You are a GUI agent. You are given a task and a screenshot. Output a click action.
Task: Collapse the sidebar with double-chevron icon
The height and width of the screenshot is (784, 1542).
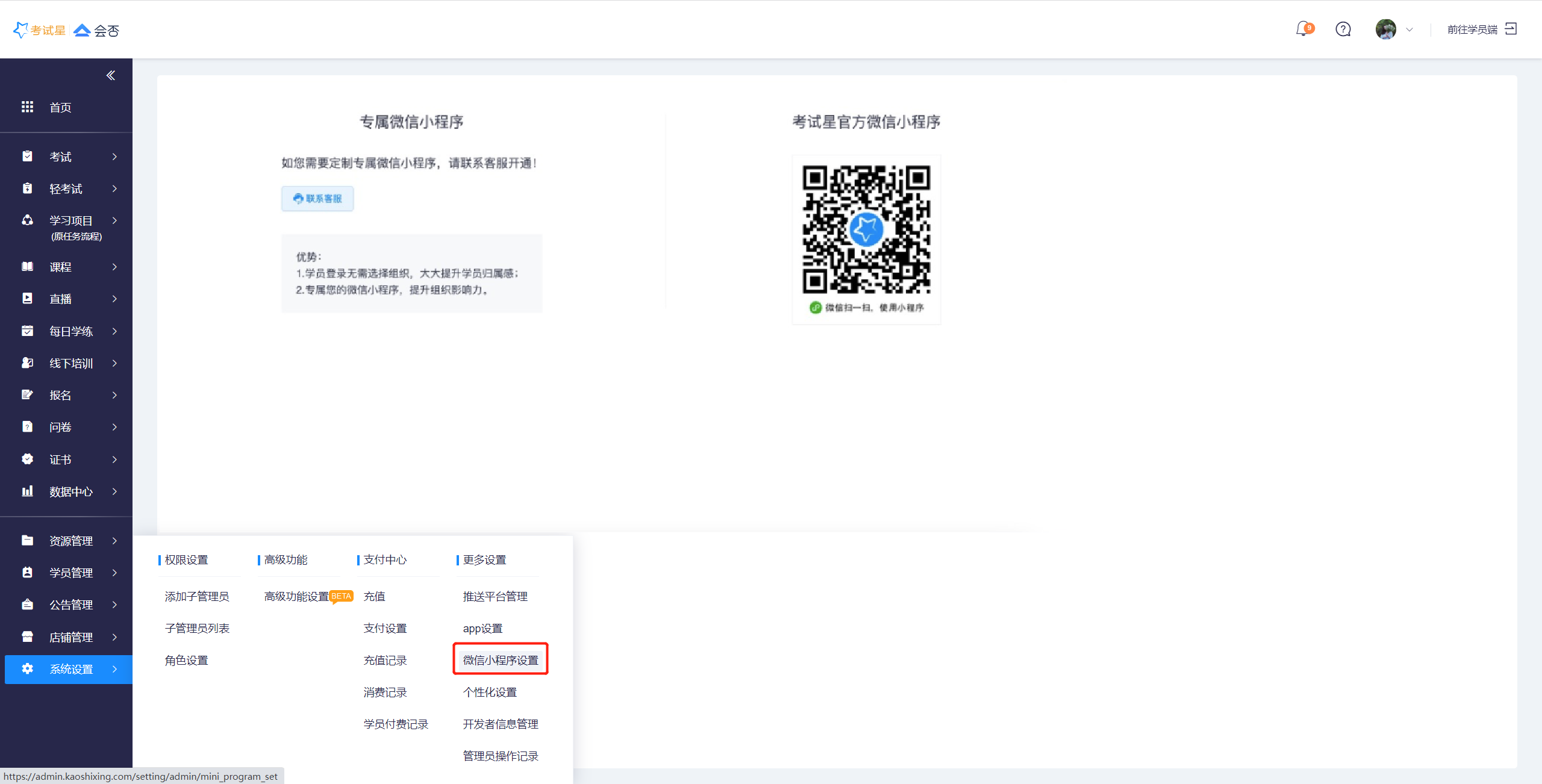(x=111, y=75)
